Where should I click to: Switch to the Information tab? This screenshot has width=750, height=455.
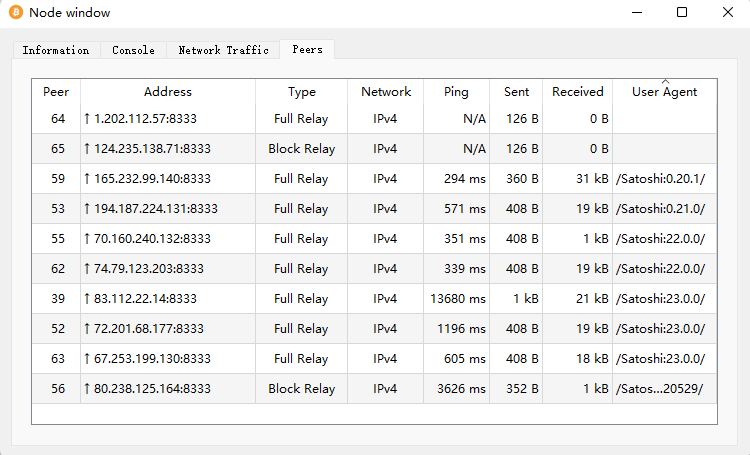tap(56, 50)
